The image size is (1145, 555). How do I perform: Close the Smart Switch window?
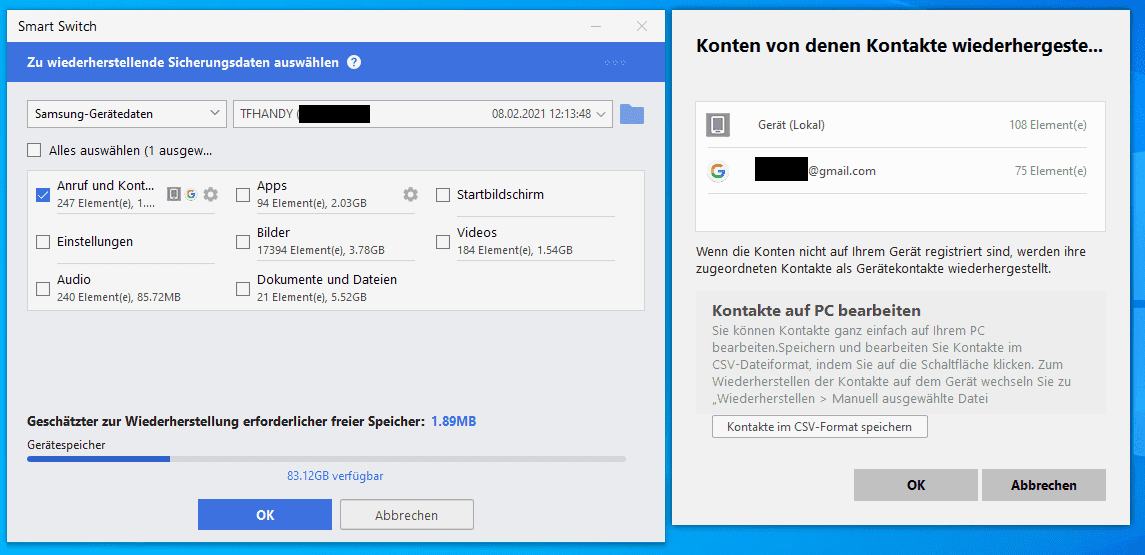coord(642,26)
